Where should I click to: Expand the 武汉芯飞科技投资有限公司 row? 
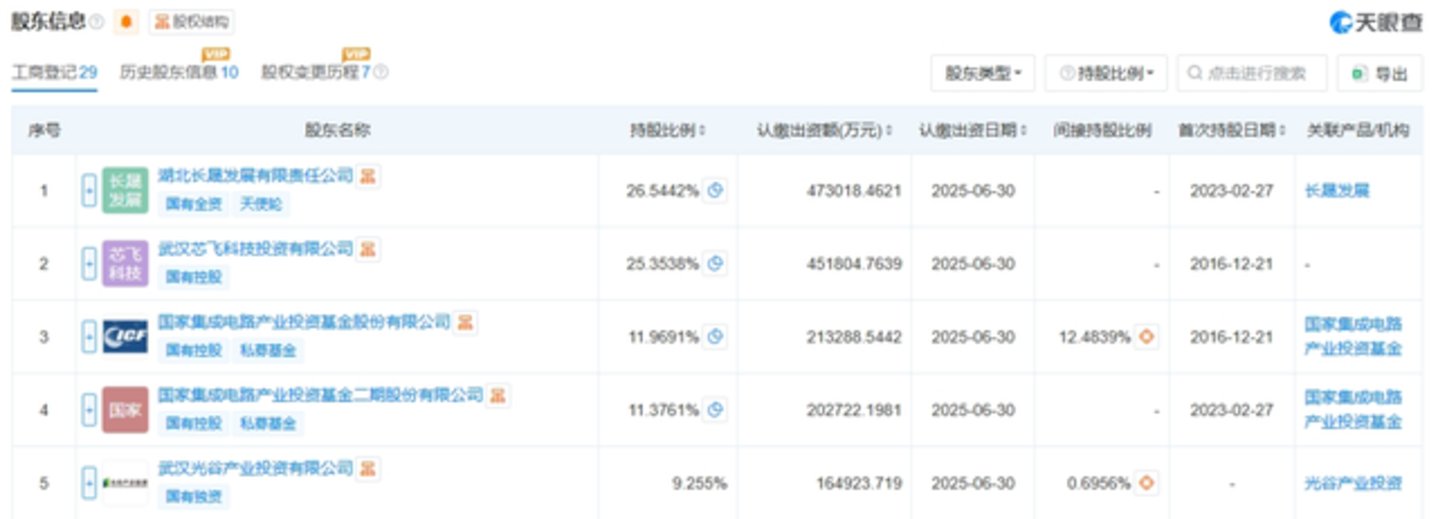(89, 263)
